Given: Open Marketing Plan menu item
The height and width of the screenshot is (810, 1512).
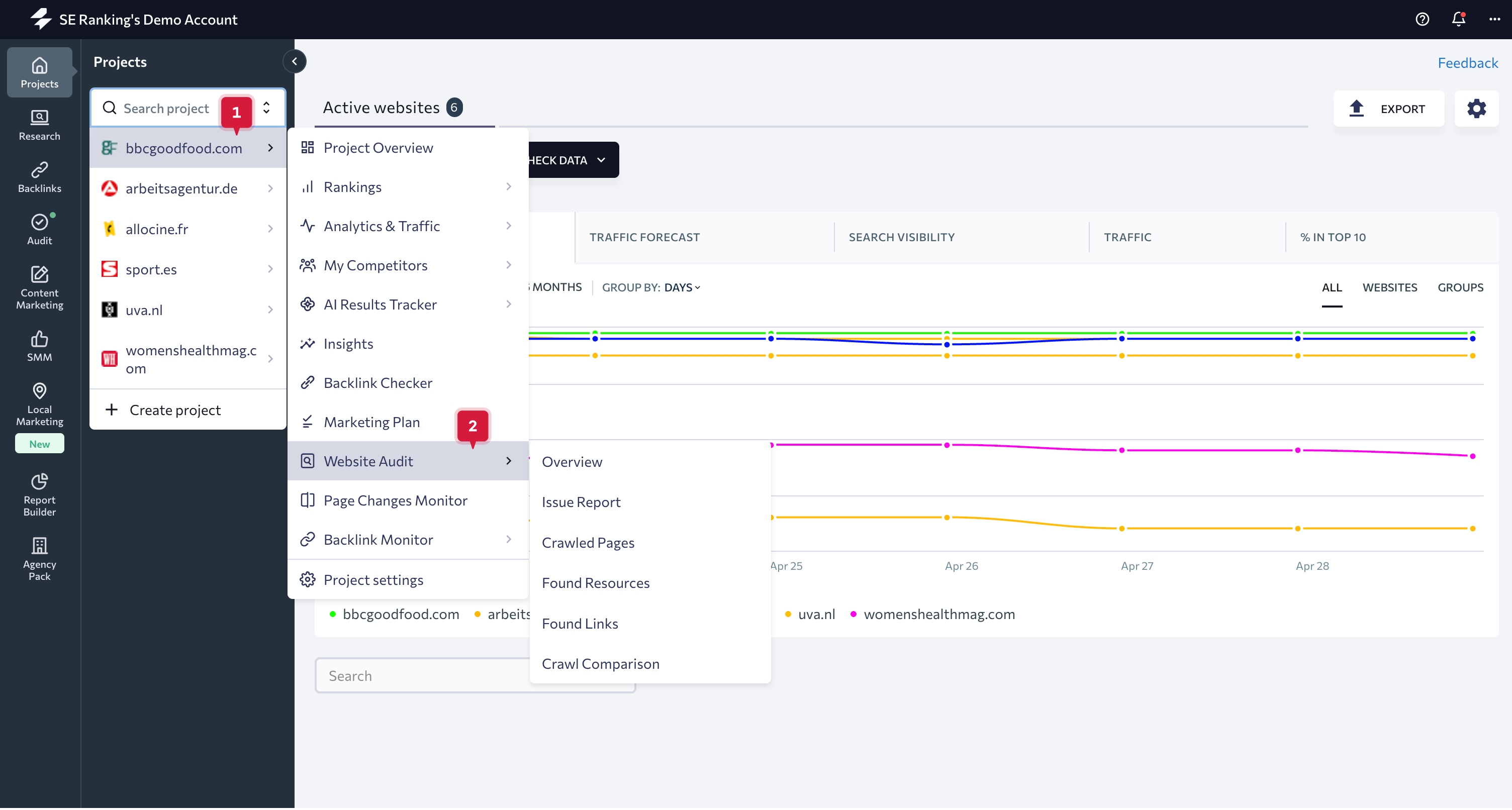Looking at the screenshot, I should click(408, 423).
